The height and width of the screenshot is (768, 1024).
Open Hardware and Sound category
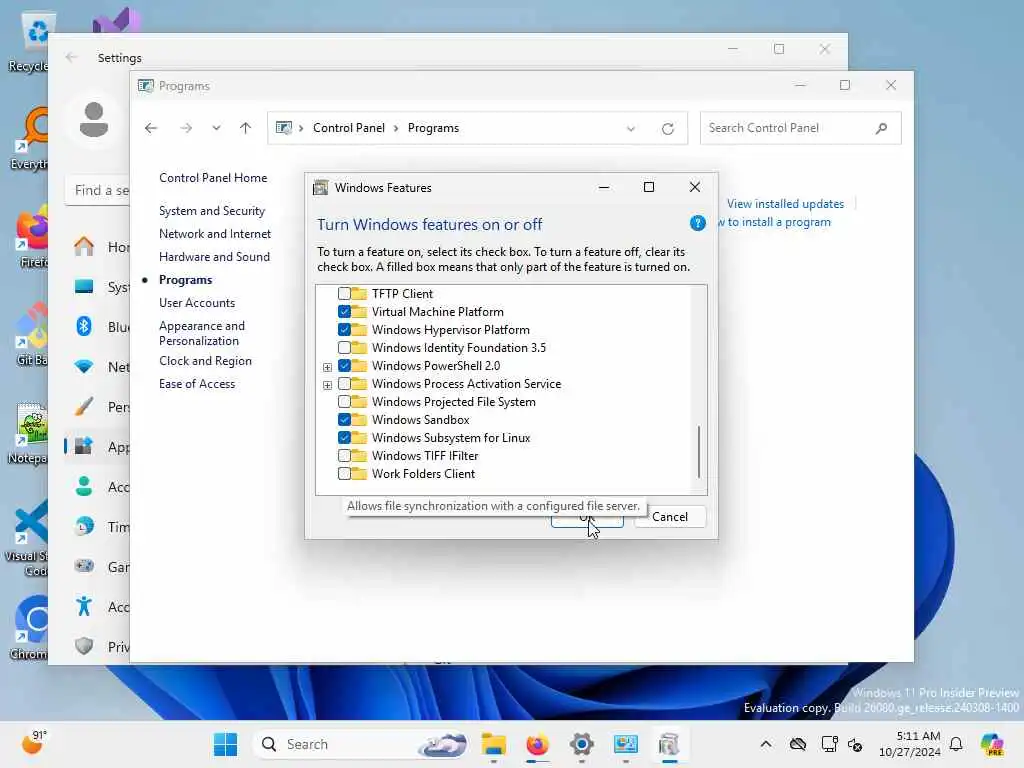pyautogui.click(x=214, y=257)
